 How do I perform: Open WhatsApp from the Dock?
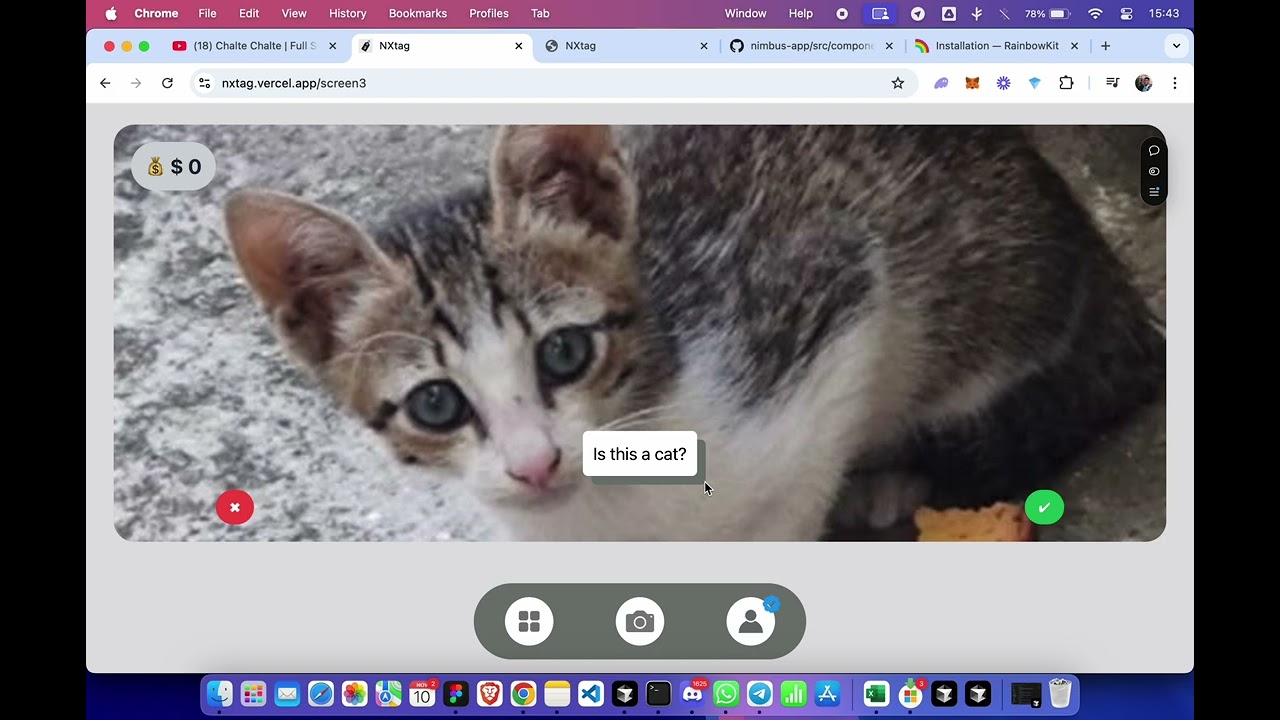tap(726, 693)
